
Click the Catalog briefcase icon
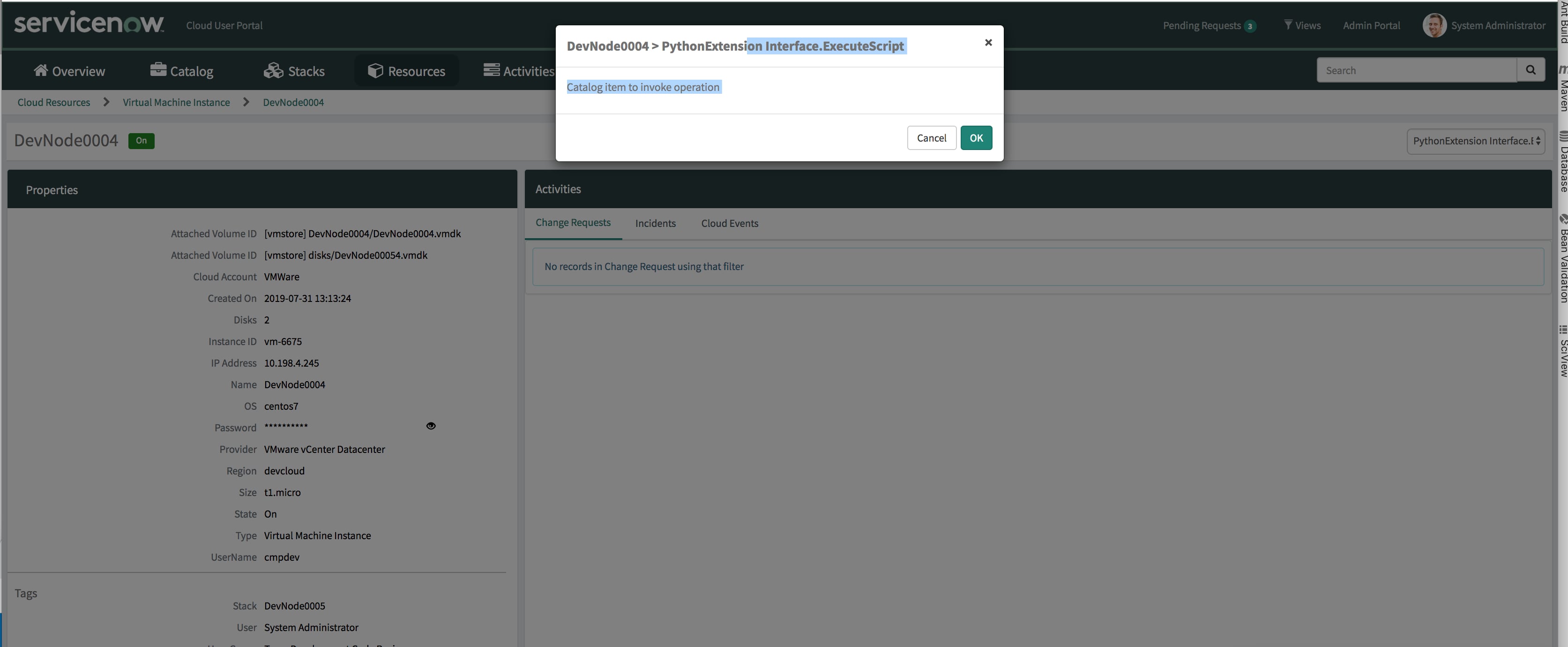pos(158,70)
